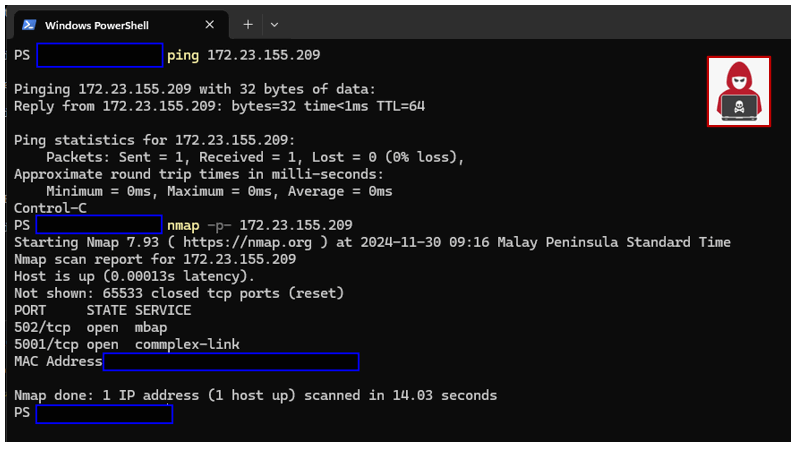Screen dimensions: 795x449
Task: Click the https://nmap.org link text
Action: 247,242
